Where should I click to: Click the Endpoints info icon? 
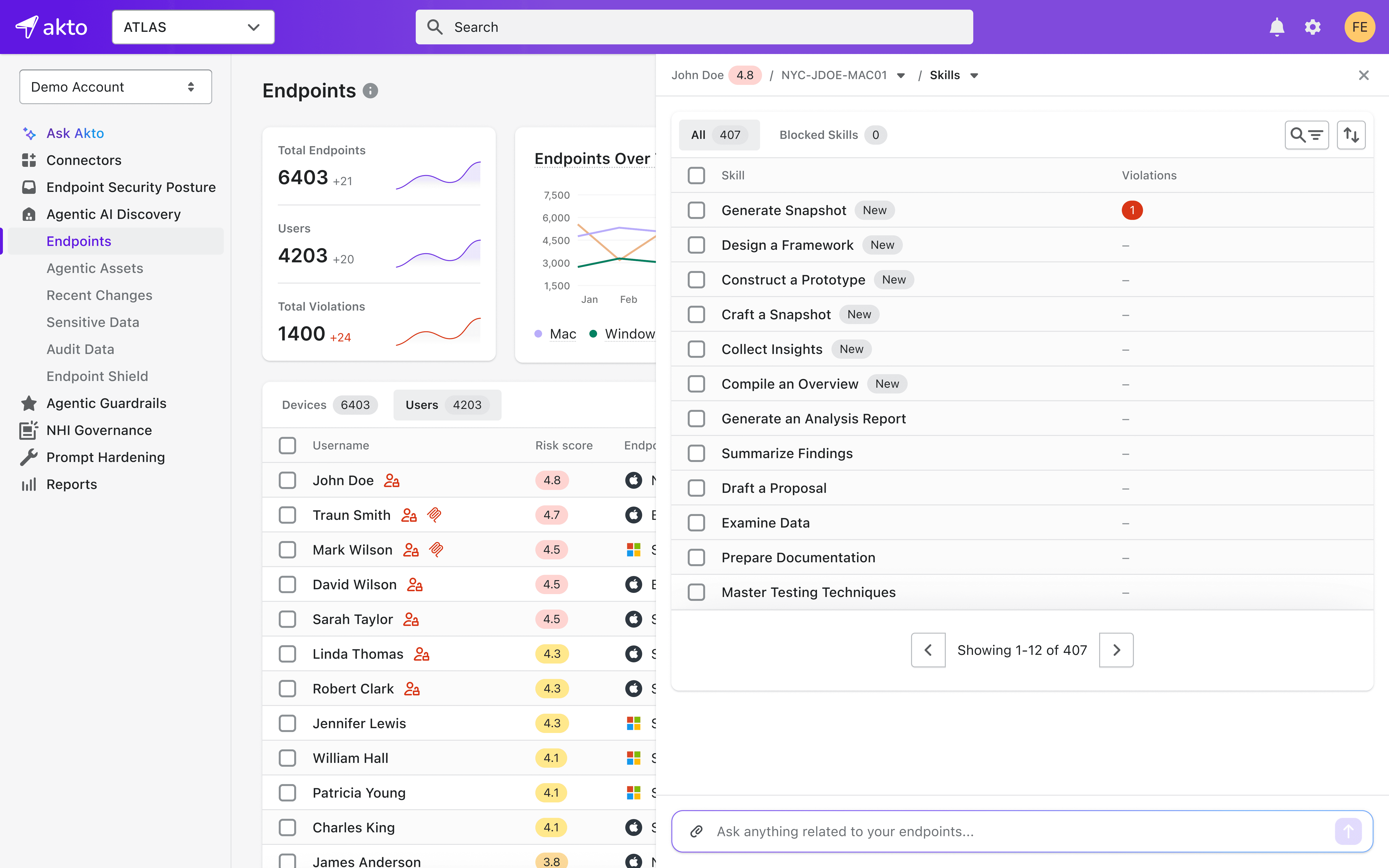[x=370, y=91]
